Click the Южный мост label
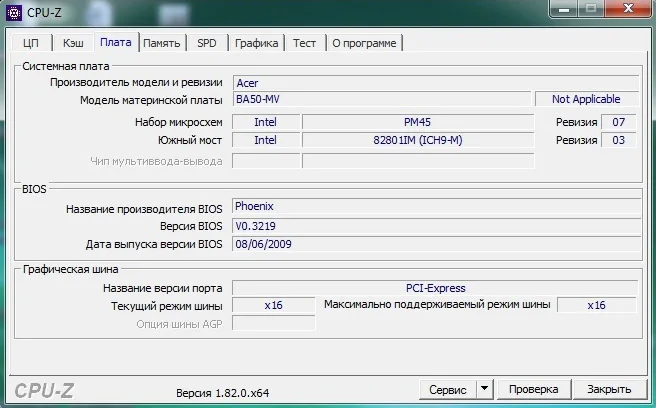 (190, 140)
